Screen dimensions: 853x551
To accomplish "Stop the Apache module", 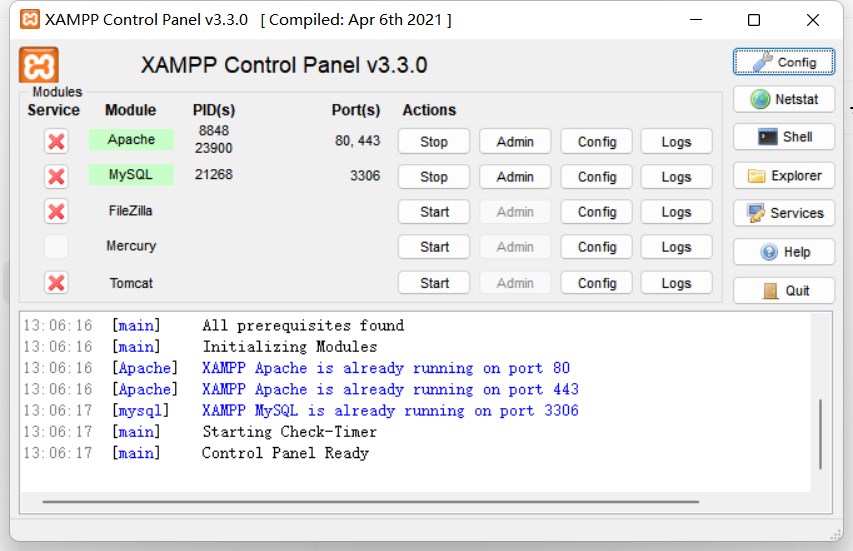I will (434, 141).
